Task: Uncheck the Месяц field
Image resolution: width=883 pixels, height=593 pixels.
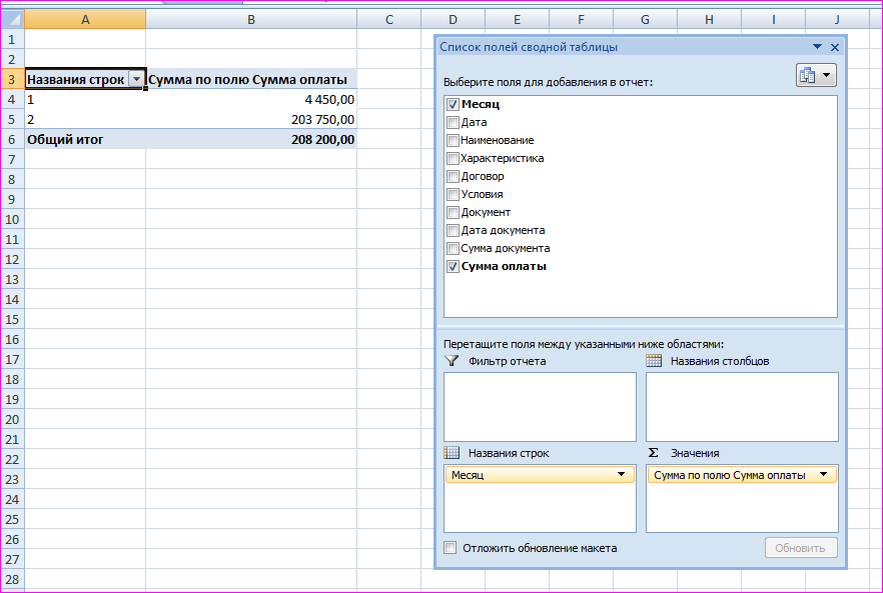Action: click(x=451, y=103)
